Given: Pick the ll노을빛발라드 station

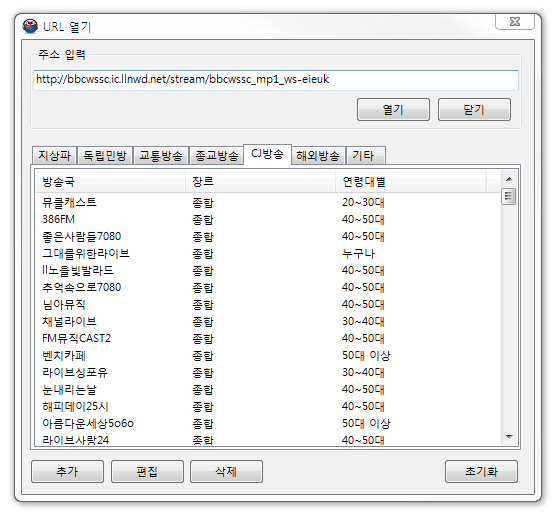Looking at the screenshot, I should [268, 270].
